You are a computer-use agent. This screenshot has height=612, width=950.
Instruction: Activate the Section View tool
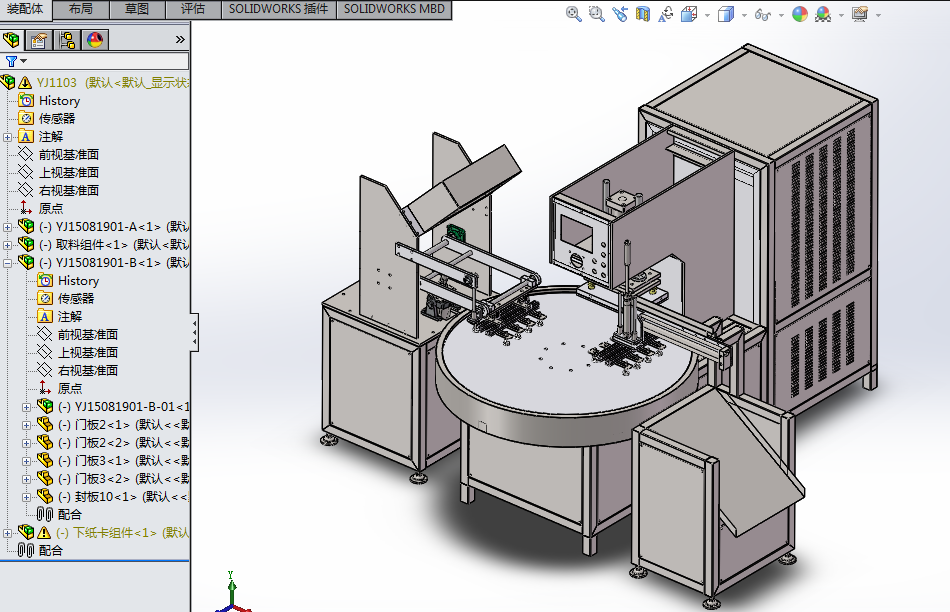pyautogui.click(x=643, y=14)
